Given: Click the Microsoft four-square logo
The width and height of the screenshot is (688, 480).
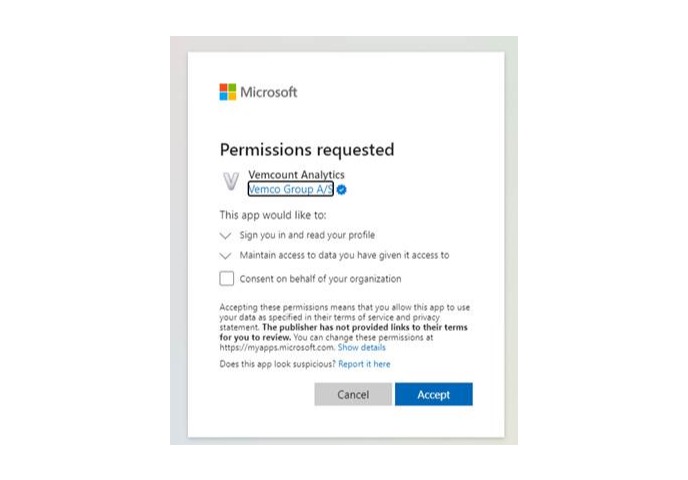Looking at the screenshot, I should pos(228,92).
